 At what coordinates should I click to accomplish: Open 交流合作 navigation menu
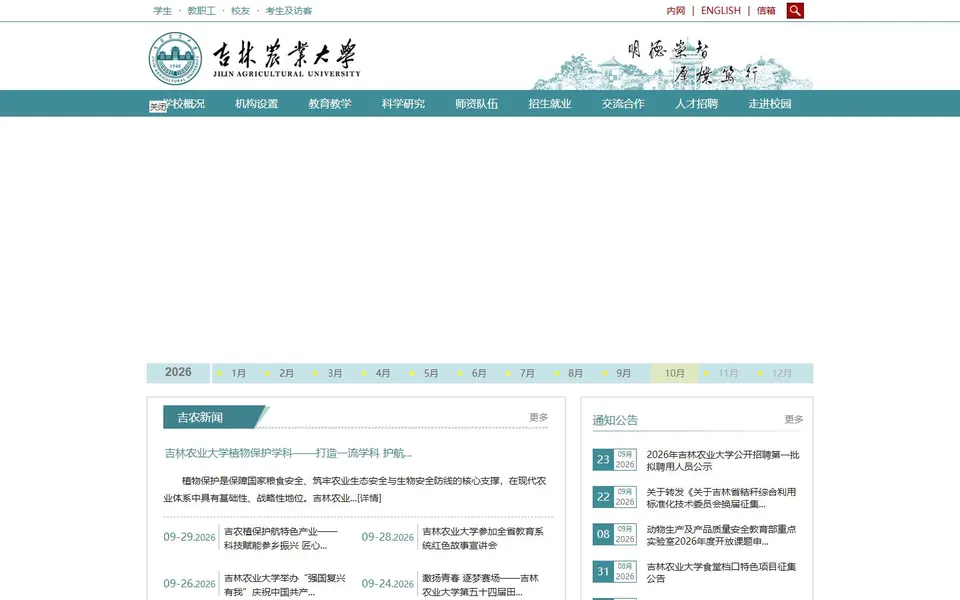623,103
